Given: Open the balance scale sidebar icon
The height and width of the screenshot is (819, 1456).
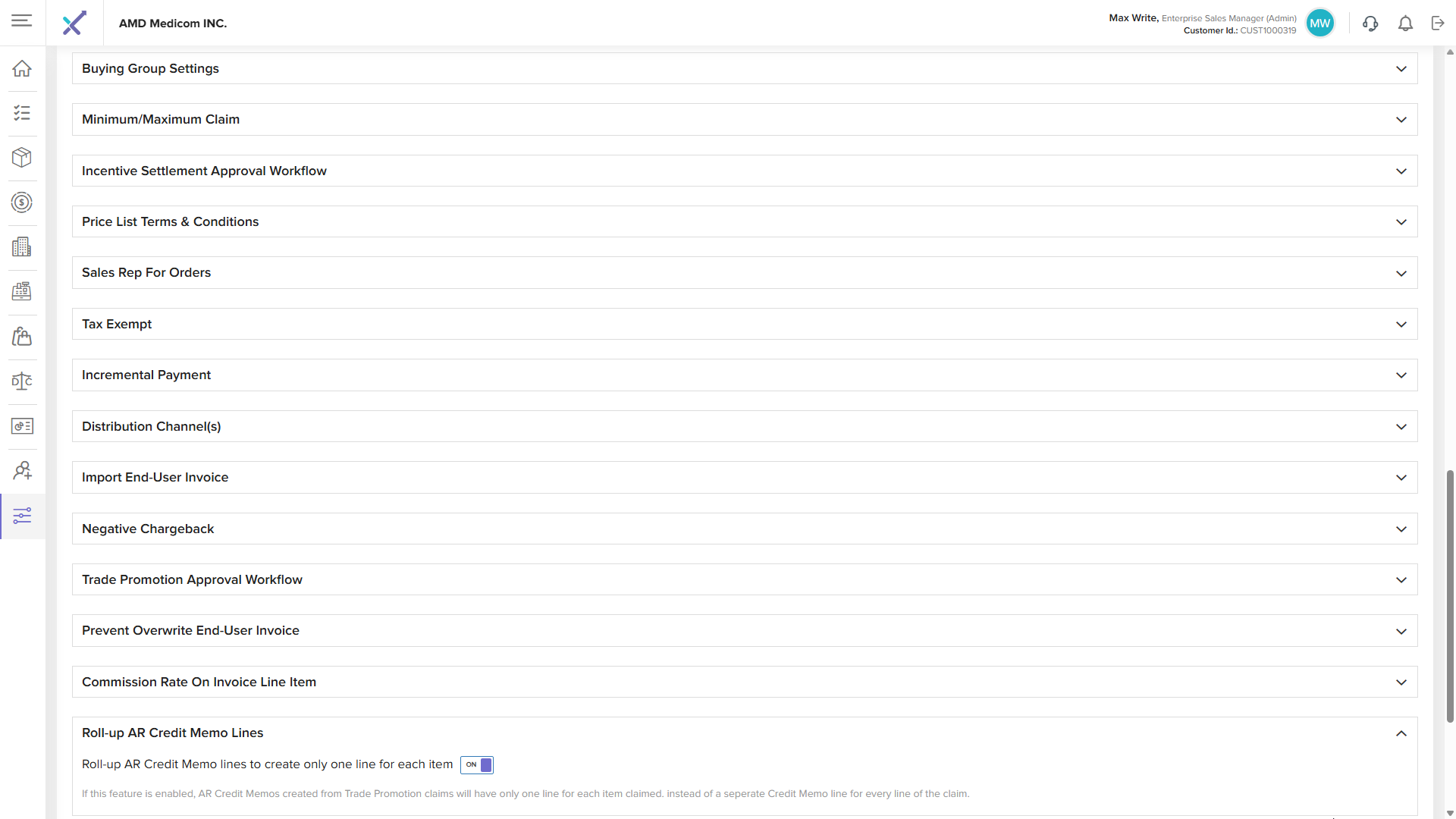Looking at the screenshot, I should [x=22, y=381].
